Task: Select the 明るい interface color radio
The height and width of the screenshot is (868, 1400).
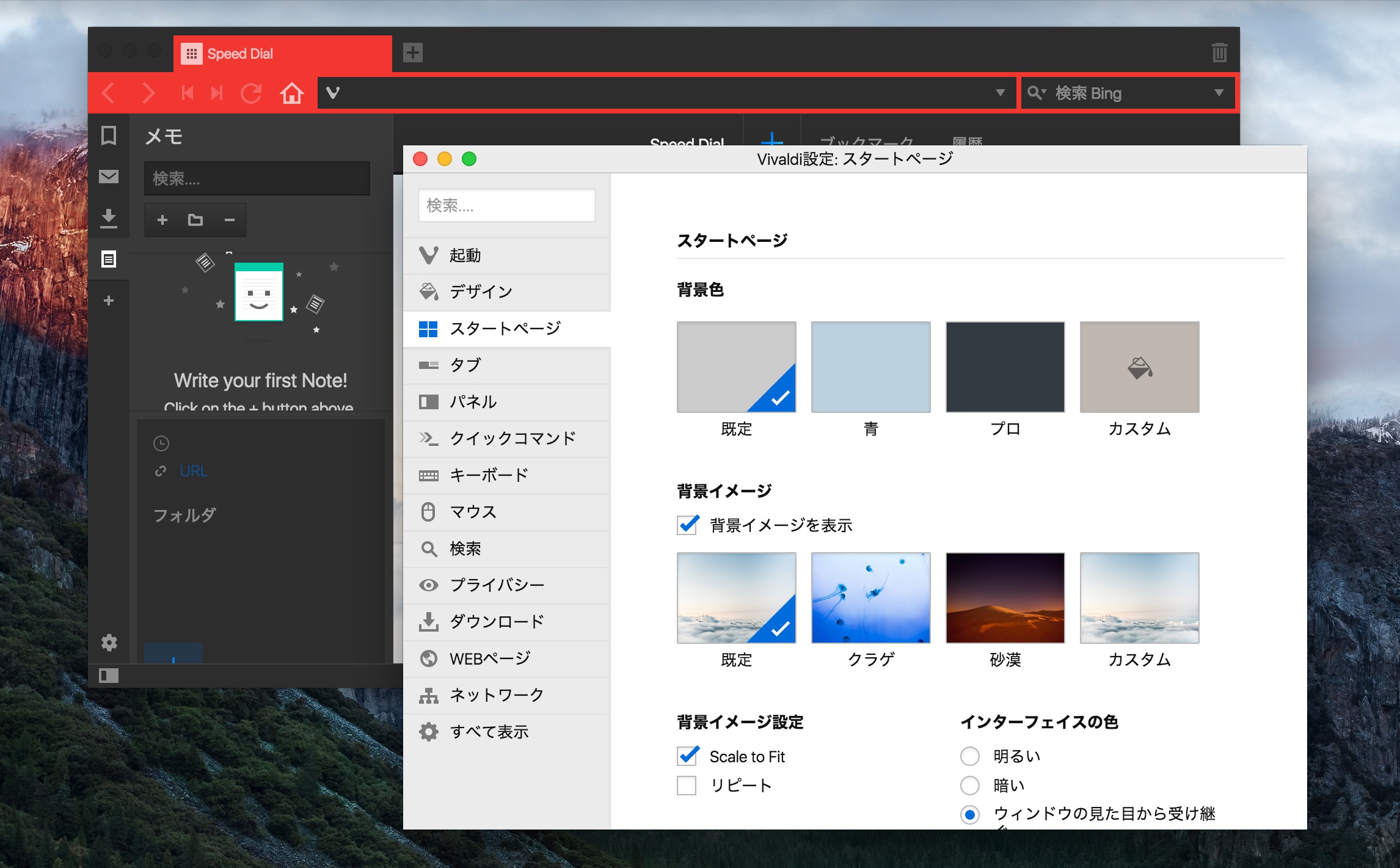Action: coord(970,756)
